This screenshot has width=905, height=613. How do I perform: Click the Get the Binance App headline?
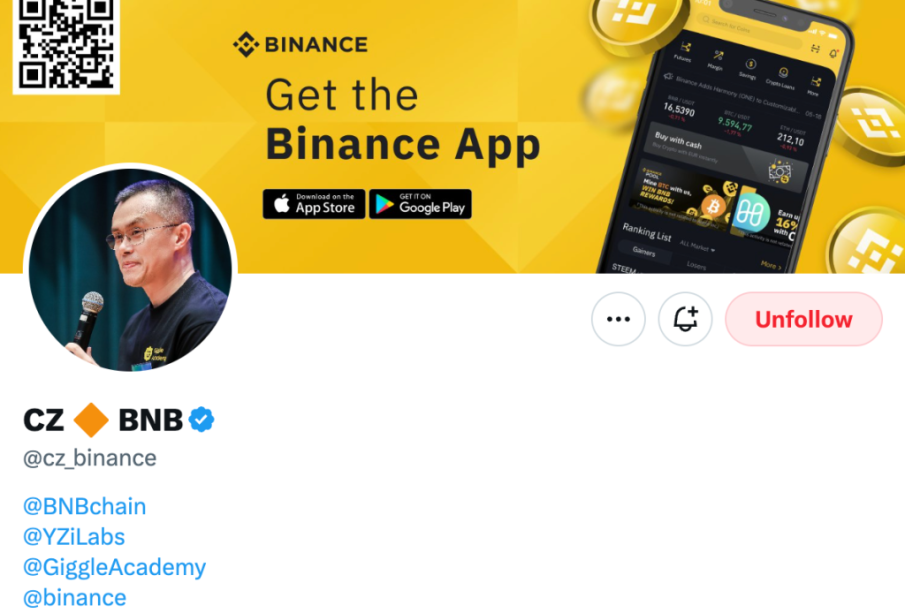(402, 119)
